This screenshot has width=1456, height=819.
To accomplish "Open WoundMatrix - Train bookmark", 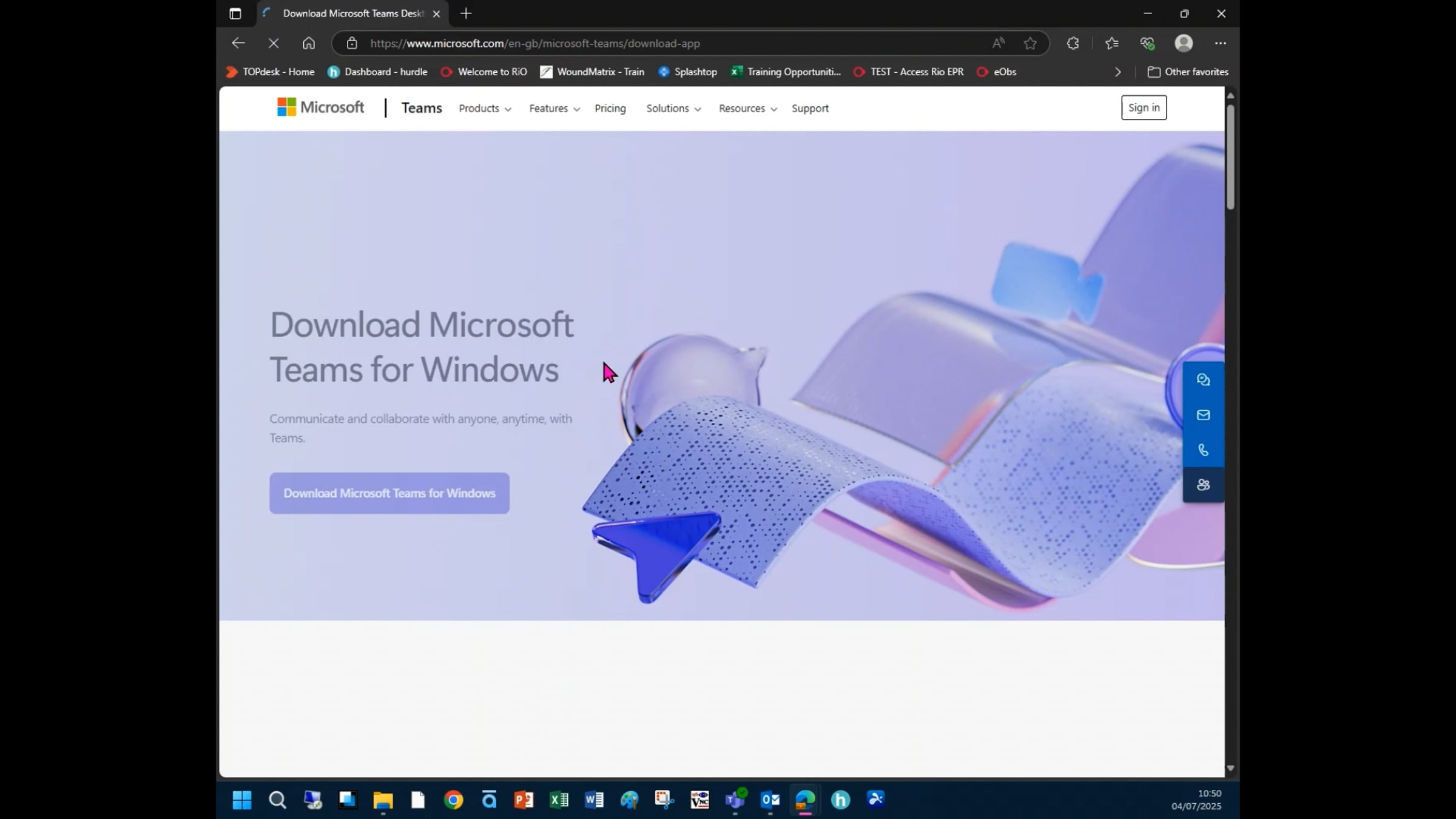I will [592, 72].
